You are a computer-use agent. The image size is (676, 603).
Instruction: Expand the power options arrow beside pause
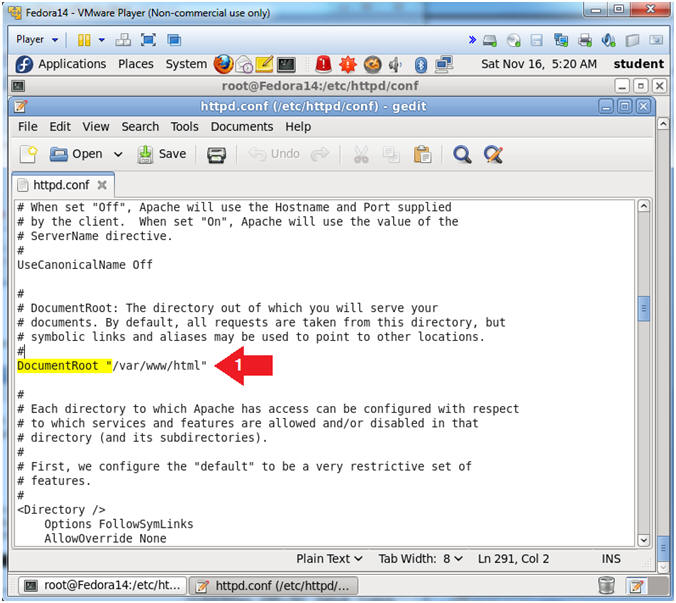click(x=102, y=40)
